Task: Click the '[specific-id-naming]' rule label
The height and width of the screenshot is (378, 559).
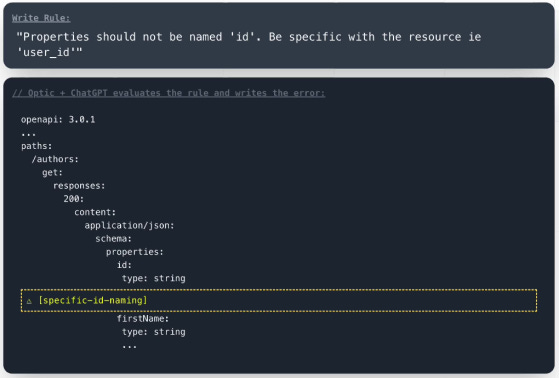Action: click(93, 300)
